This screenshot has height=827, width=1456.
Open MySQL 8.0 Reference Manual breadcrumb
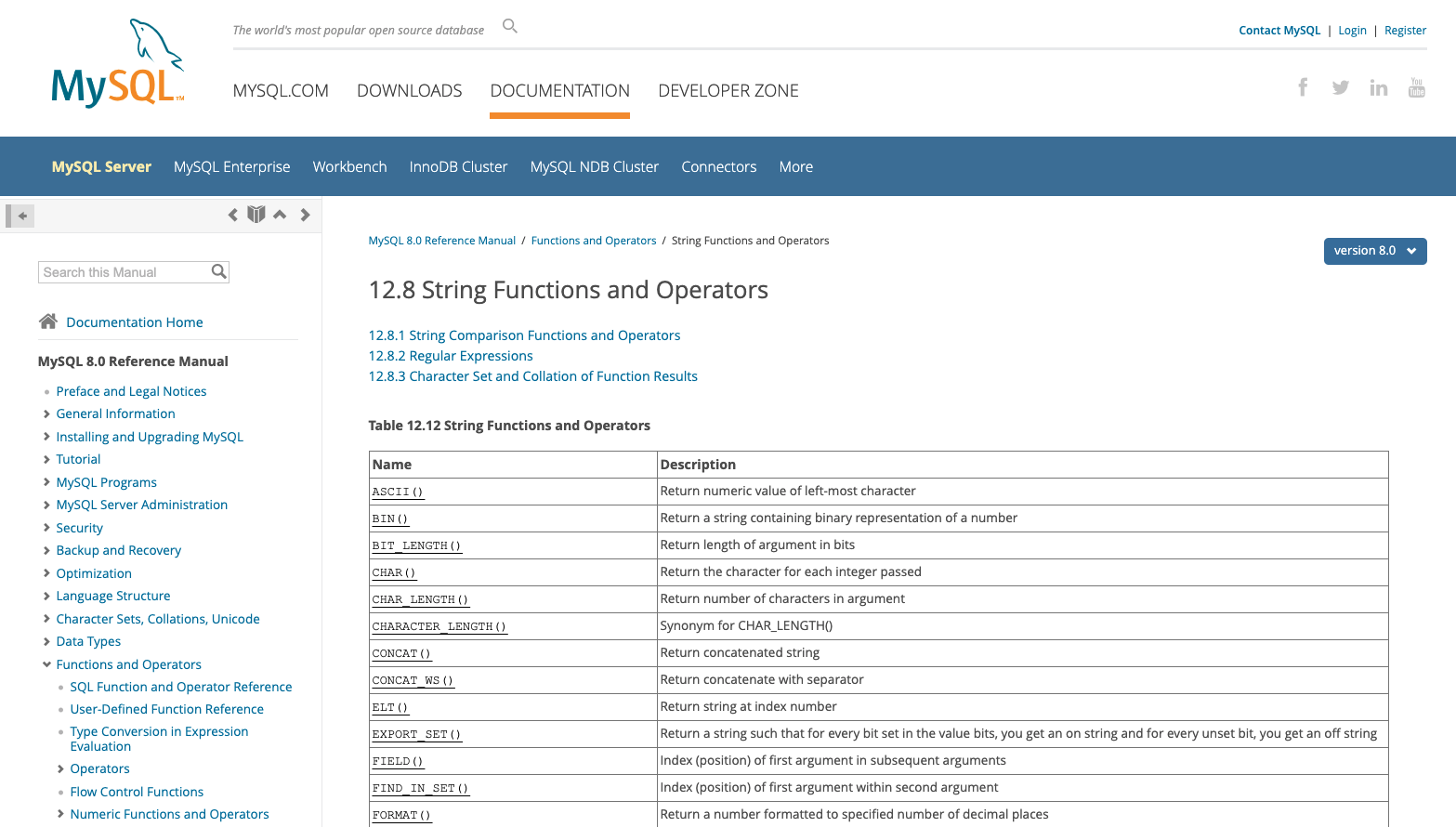441,241
